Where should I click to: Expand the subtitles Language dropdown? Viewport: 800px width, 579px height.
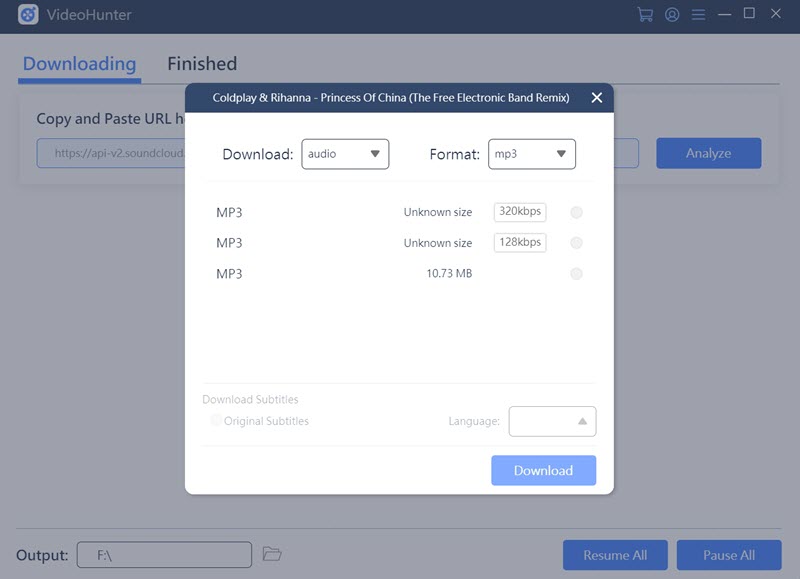[552, 421]
